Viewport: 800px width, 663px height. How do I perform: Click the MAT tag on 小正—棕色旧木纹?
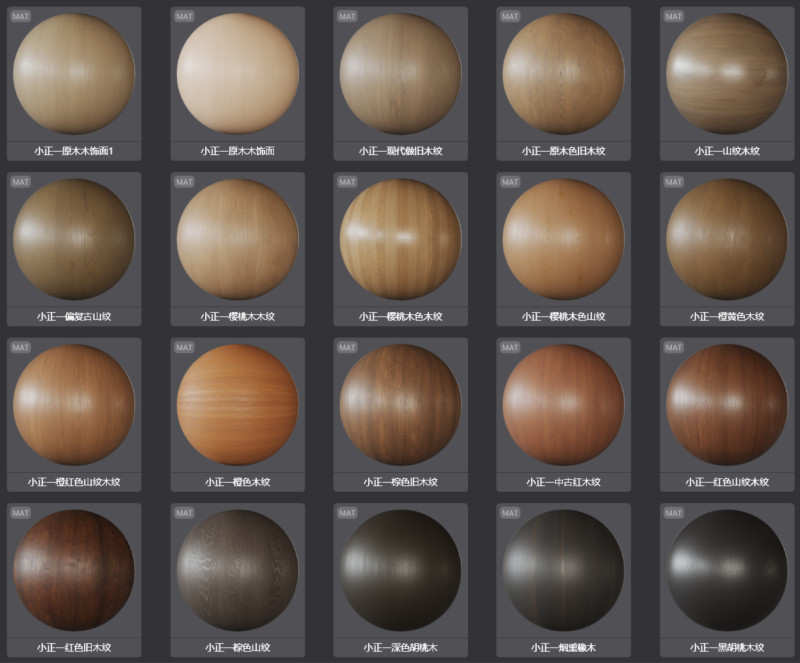[x=347, y=347]
